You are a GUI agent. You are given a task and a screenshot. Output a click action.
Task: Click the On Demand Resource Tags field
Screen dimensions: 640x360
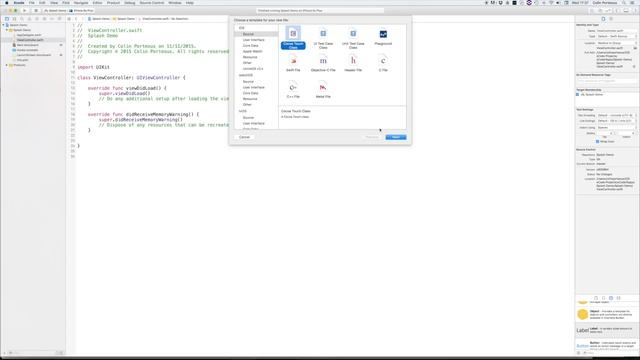[607, 81]
